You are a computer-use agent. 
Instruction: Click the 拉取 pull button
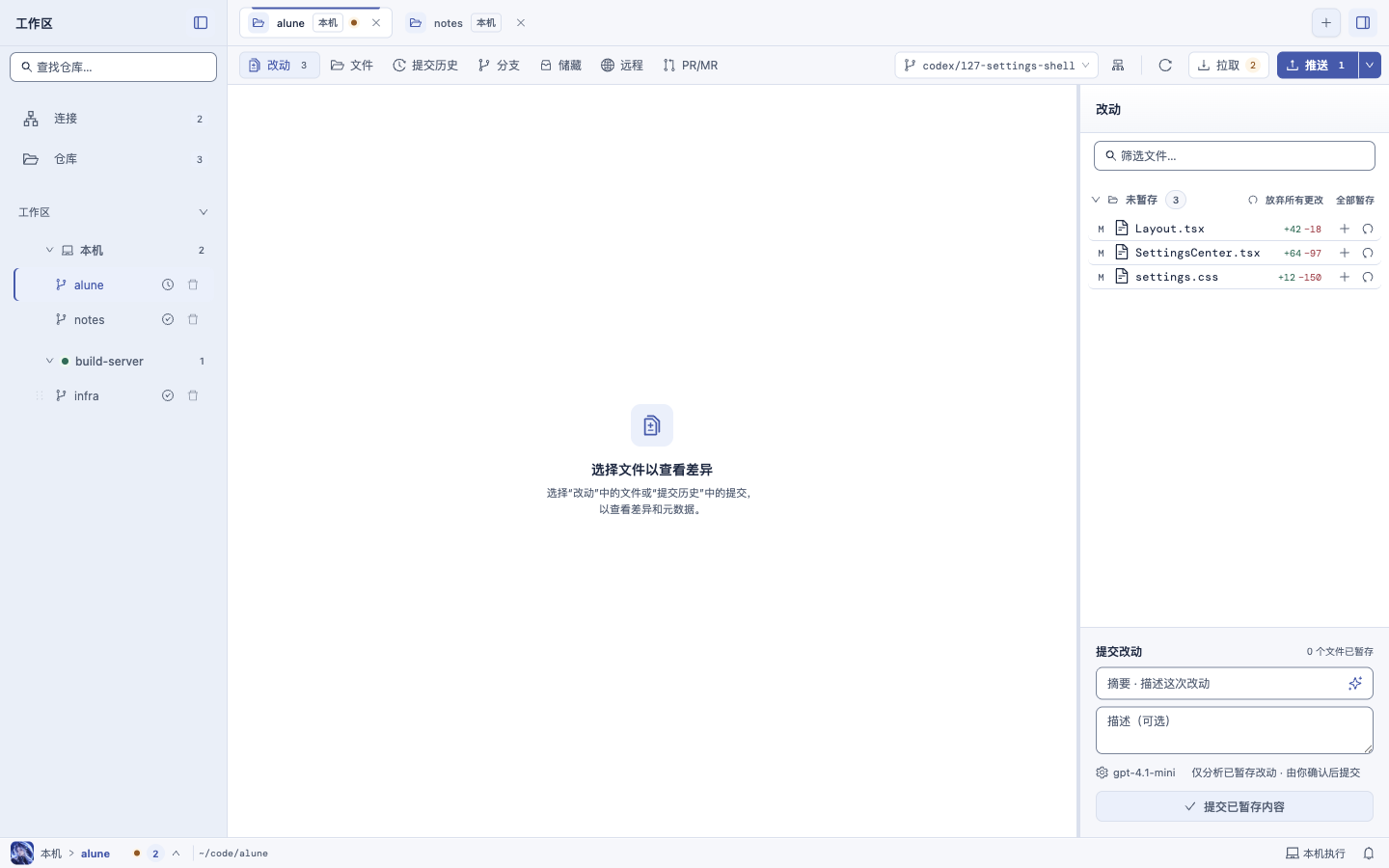[x=1228, y=66]
